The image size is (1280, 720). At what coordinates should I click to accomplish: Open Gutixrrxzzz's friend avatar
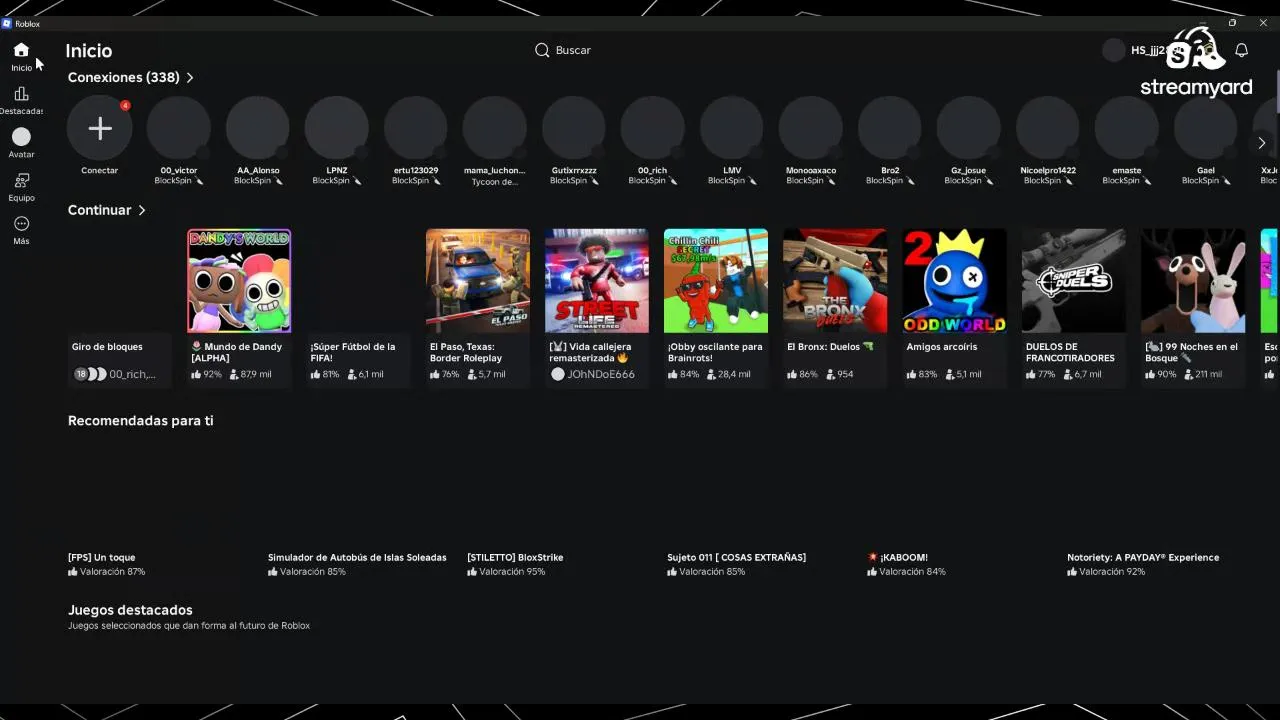click(x=574, y=128)
